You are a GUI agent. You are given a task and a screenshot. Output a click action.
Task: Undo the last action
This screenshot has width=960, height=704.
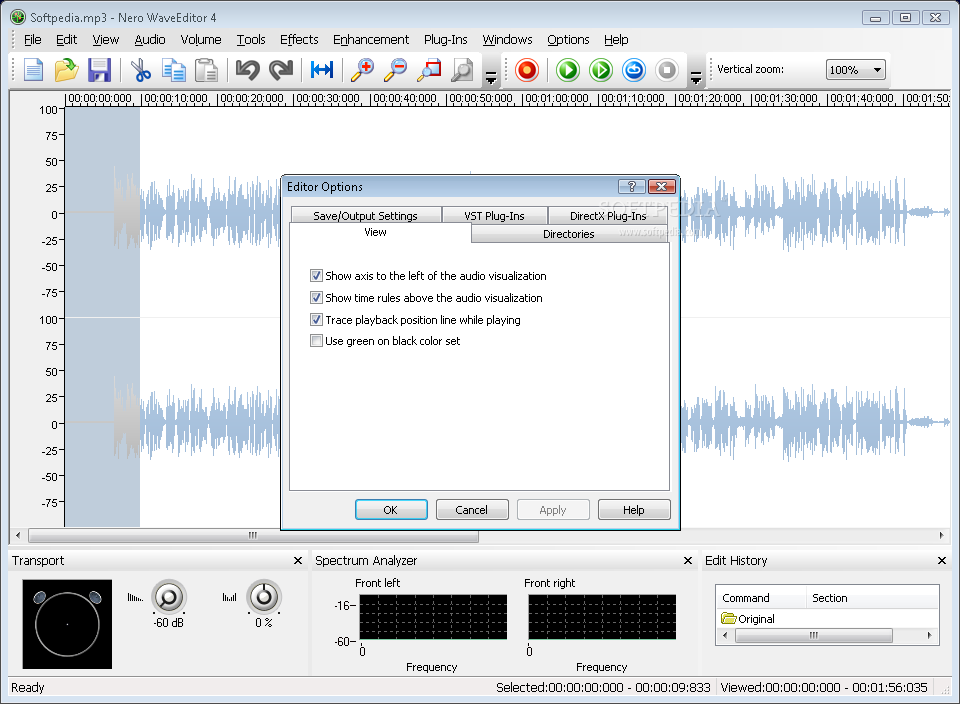point(248,70)
